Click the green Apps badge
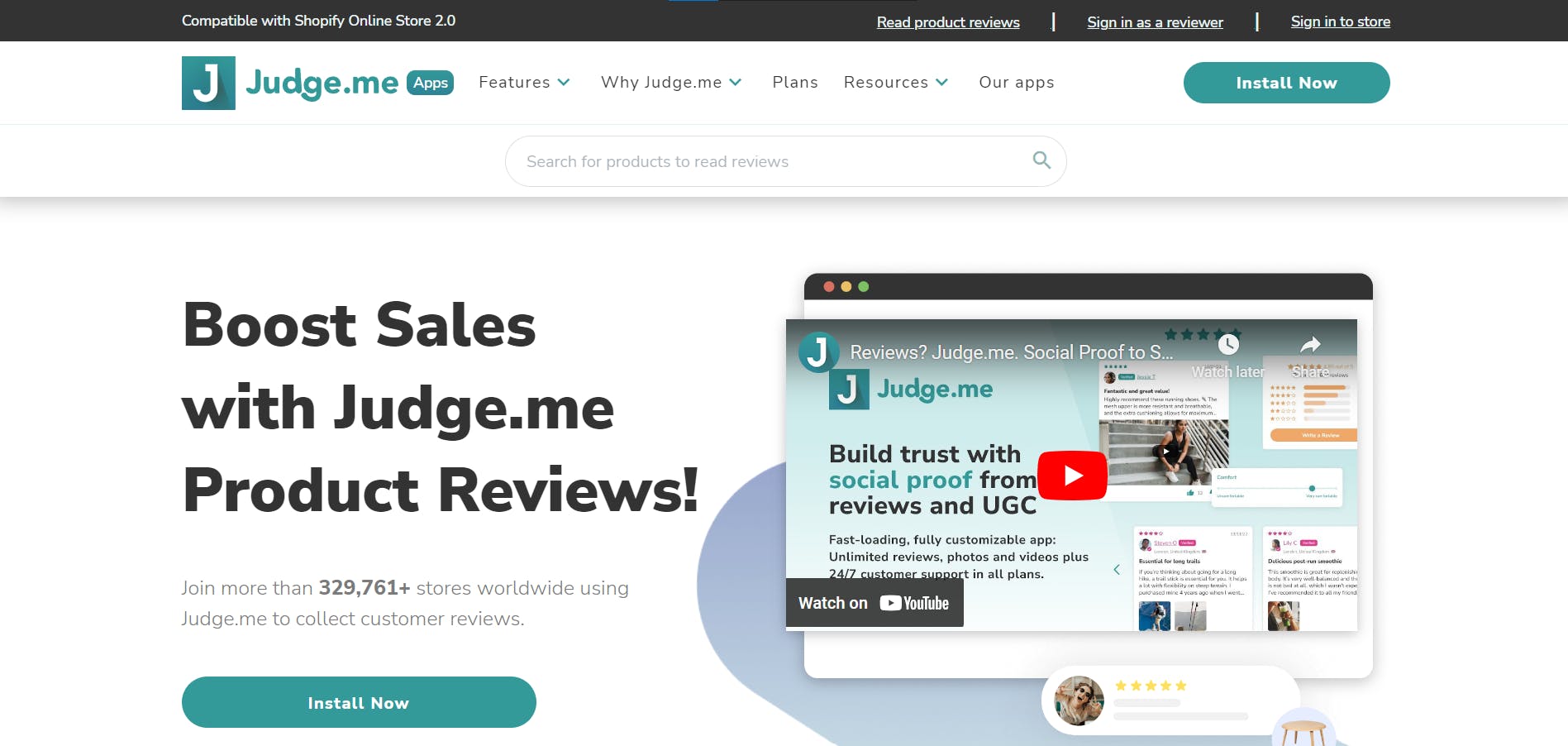This screenshot has width=1568, height=746. click(430, 83)
